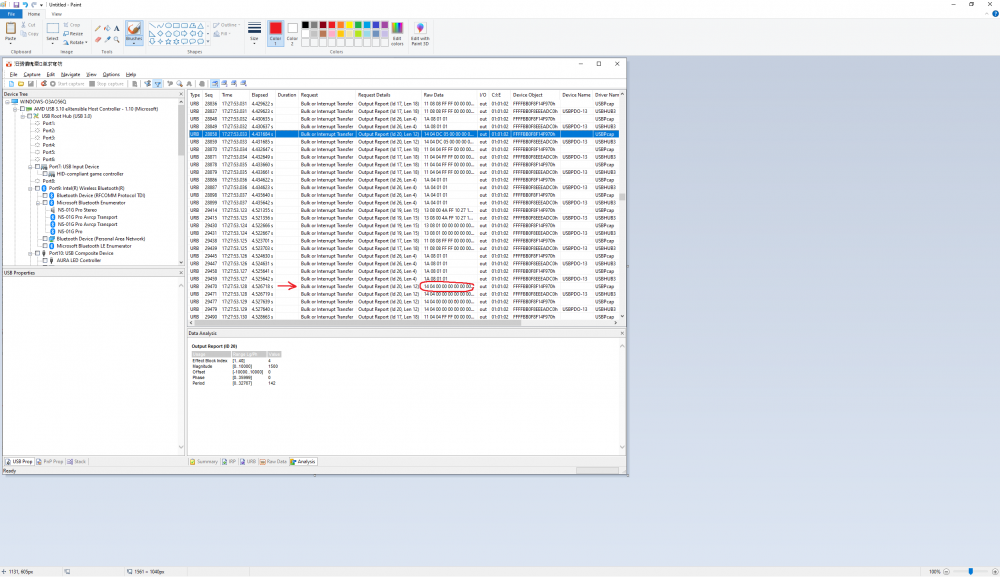
Task: Open Edit colors dialog
Action: tap(397, 33)
